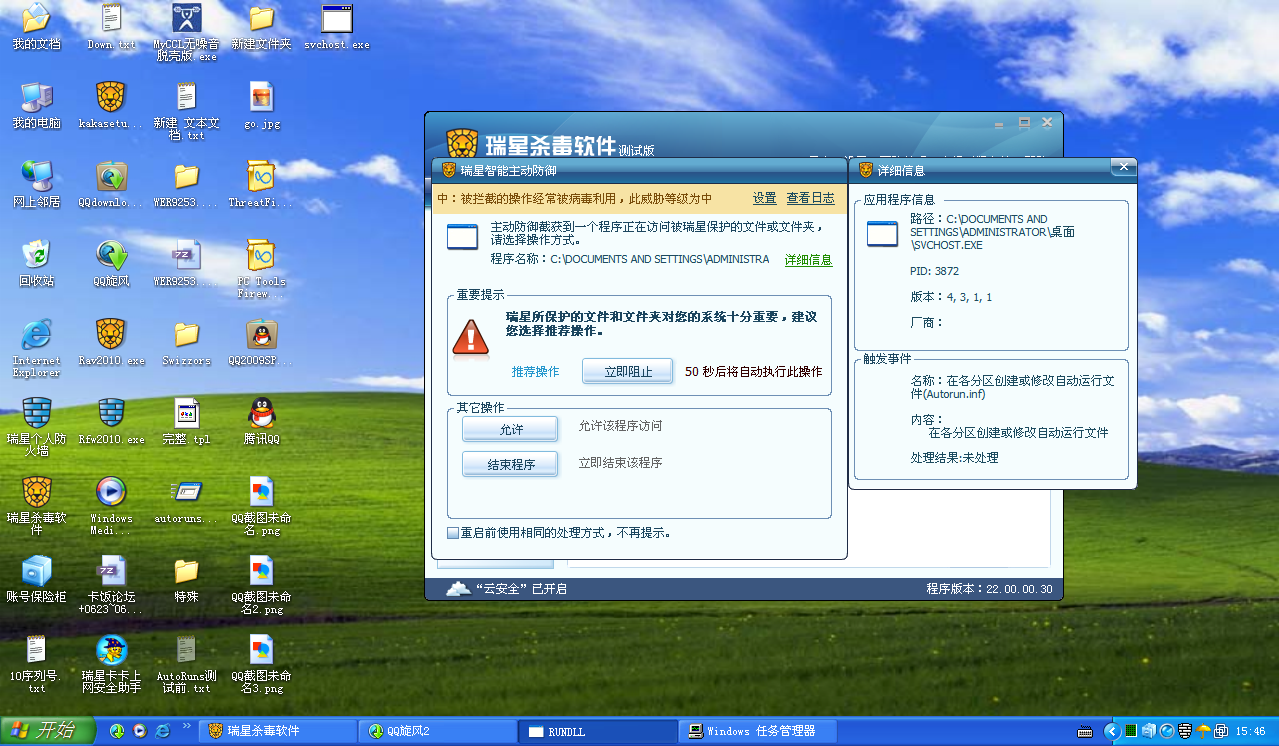This screenshot has height=746, width=1279.
Task: Open the 开始 Start menu
Action: (x=46, y=731)
